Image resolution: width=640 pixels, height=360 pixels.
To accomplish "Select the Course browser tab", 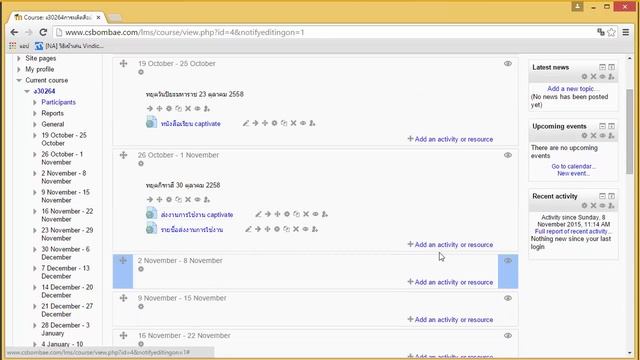I will (x=57, y=18).
